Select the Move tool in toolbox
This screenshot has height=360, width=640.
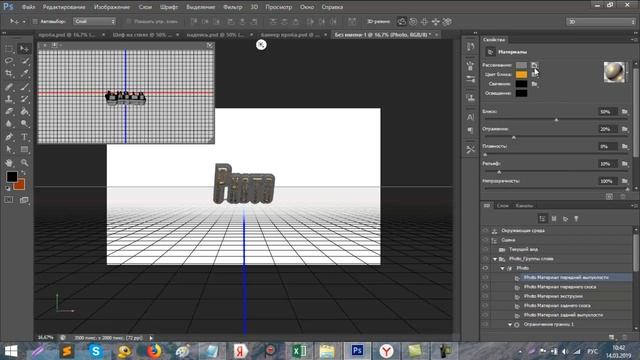(x=24, y=49)
